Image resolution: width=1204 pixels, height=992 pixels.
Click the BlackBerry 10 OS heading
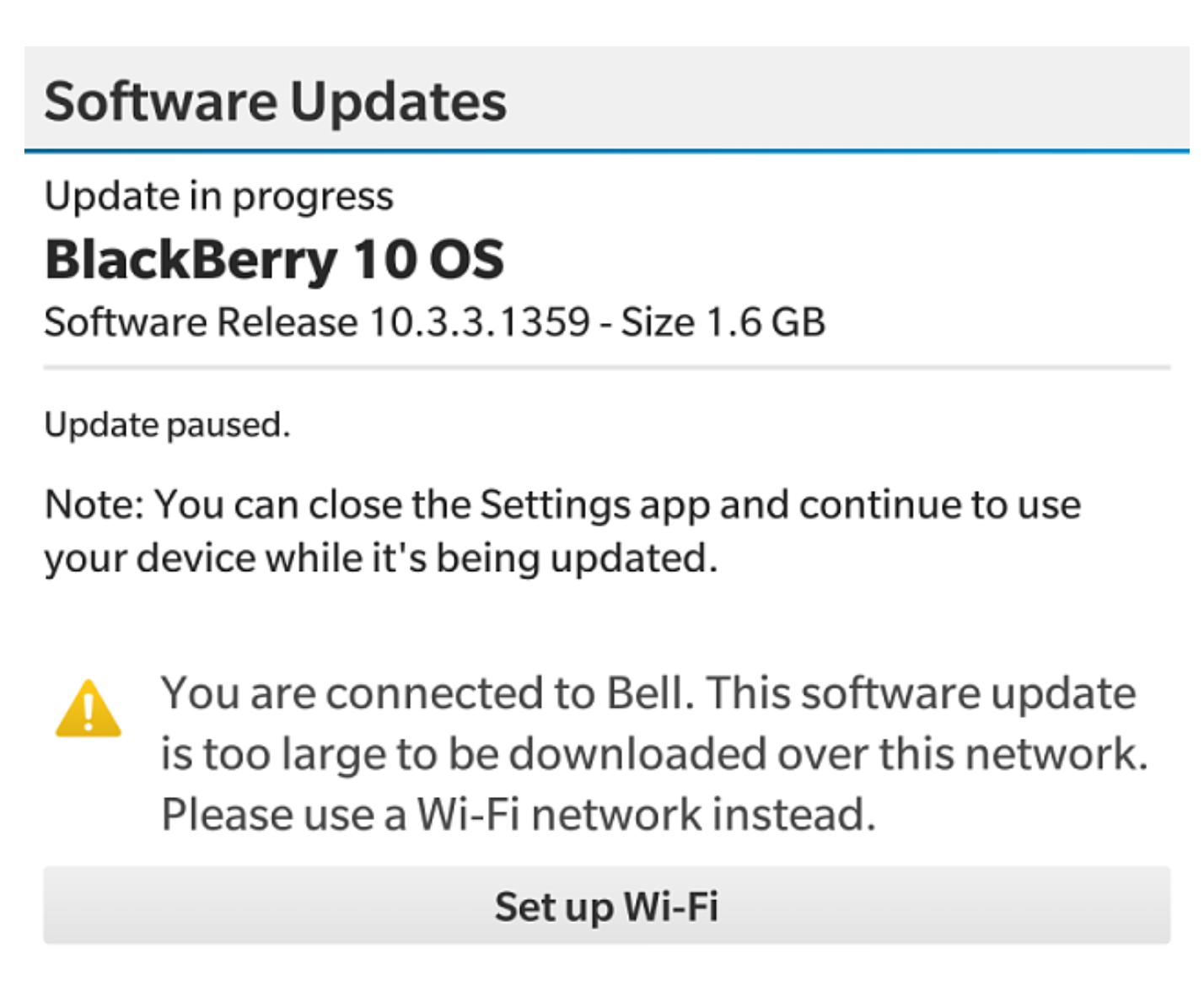coord(274,260)
